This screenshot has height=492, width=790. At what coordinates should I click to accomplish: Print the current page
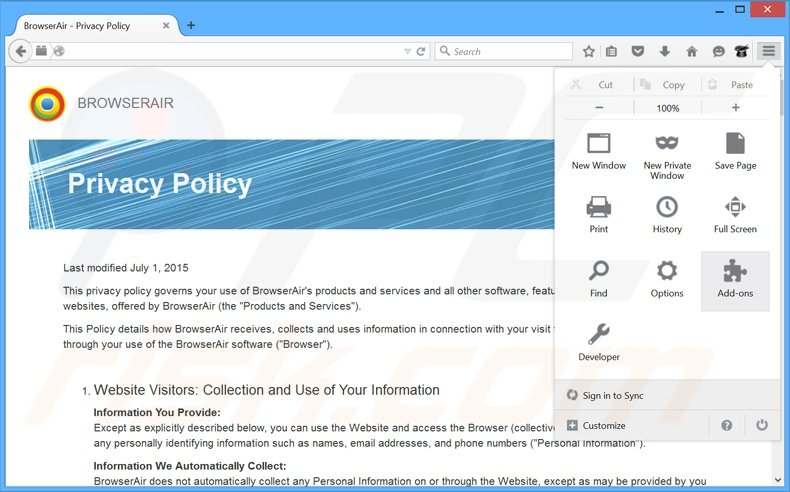pos(599,216)
